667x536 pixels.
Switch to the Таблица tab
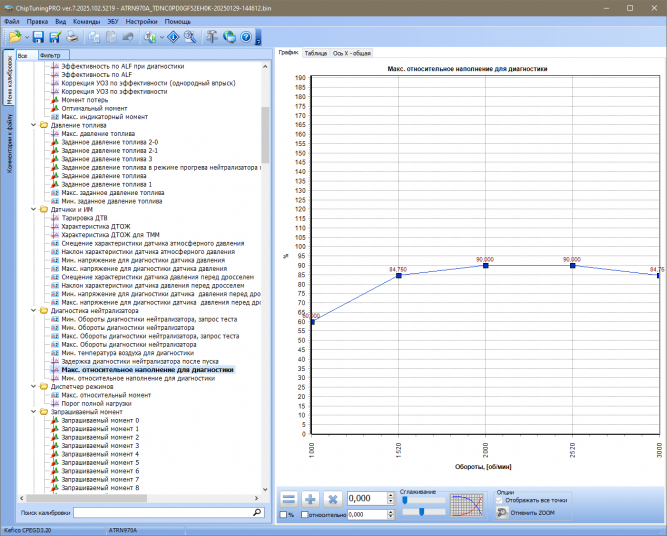[x=316, y=53]
